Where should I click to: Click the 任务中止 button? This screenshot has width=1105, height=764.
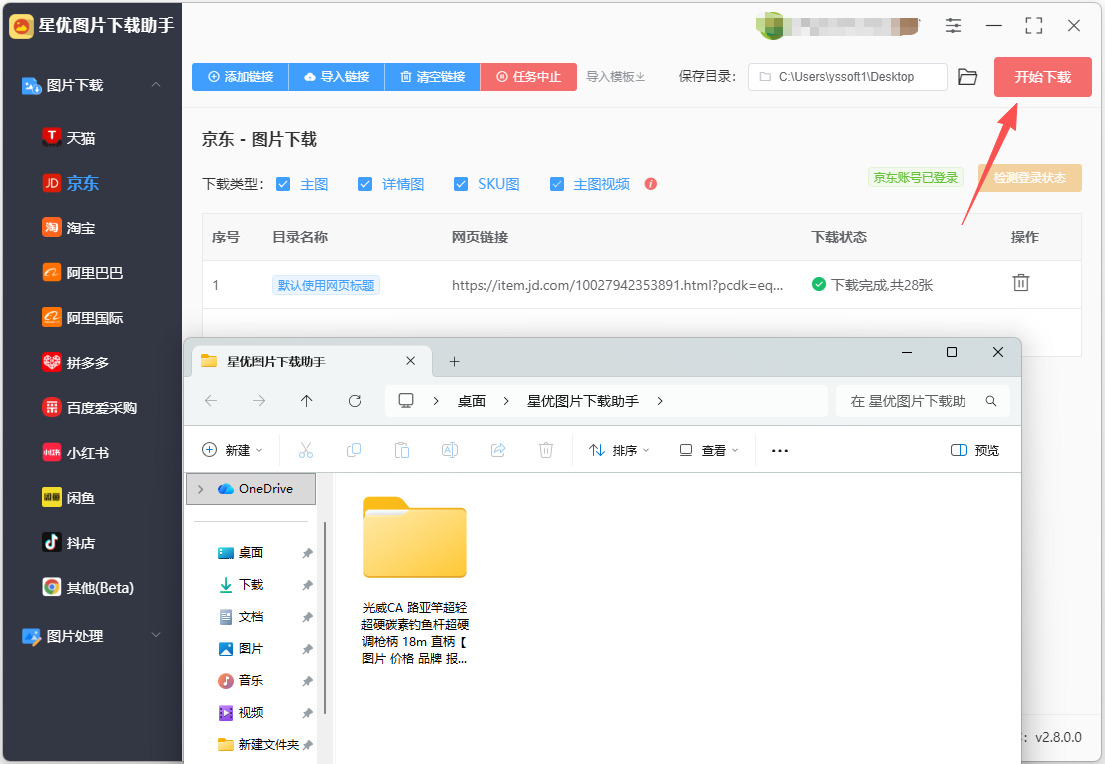pyautogui.click(x=529, y=77)
